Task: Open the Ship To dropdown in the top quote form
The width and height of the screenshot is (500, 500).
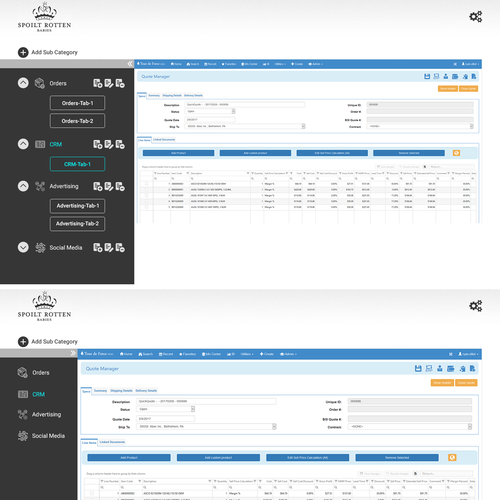Action: coord(303,126)
